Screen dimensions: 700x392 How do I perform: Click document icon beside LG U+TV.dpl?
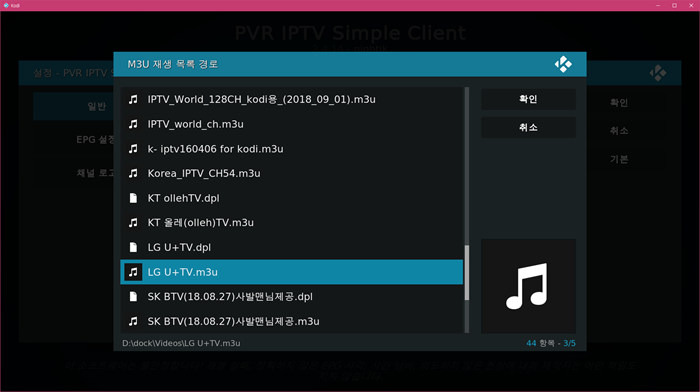coord(133,247)
